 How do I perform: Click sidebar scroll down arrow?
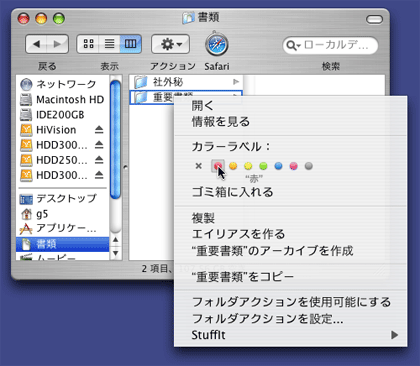click(115, 253)
